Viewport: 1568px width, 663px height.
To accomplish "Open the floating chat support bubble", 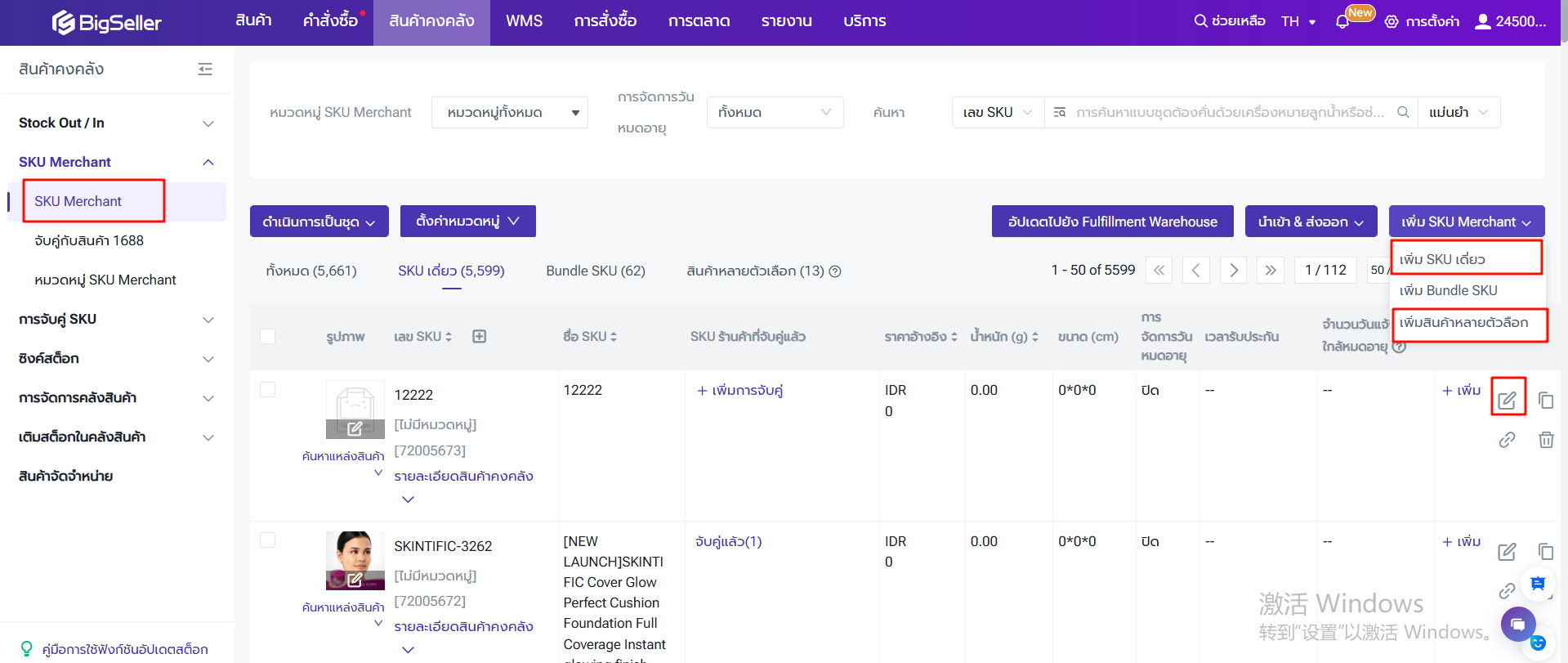I will pyautogui.click(x=1517, y=625).
